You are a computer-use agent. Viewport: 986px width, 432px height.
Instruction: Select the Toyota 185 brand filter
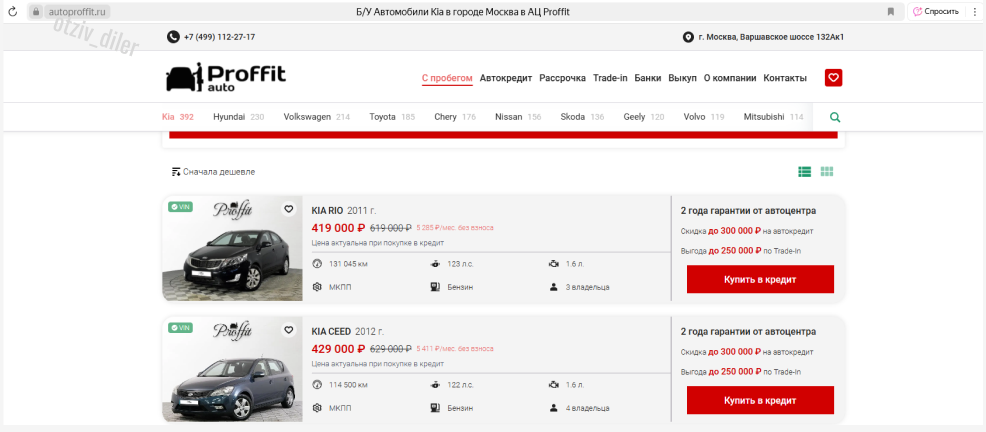(392, 117)
